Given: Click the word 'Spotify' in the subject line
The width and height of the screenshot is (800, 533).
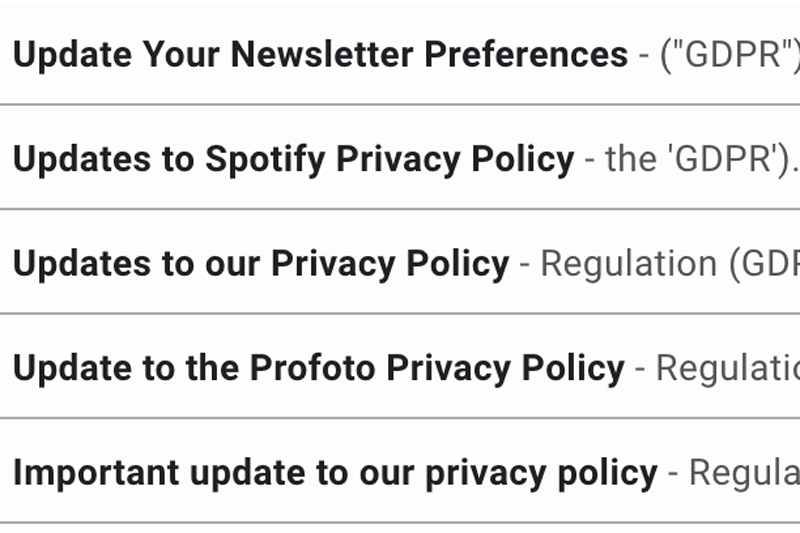Looking at the screenshot, I should [x=266, y=159].
